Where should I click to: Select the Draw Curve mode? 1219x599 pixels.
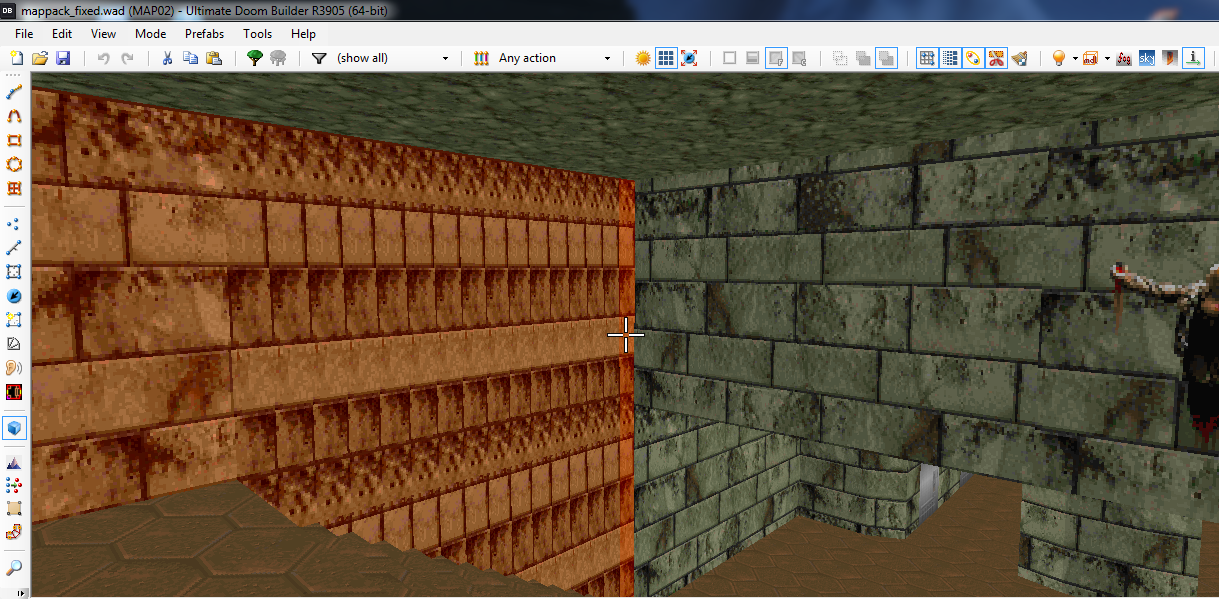[15, 117]
